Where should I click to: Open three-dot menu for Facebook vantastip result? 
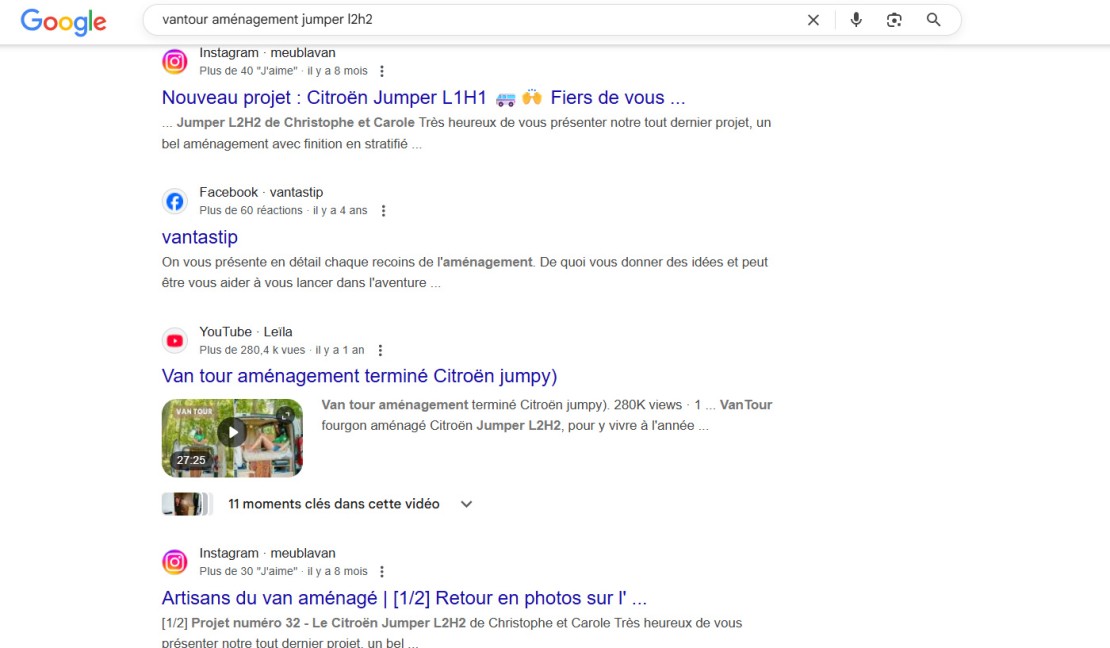click(x=383, y=210)
